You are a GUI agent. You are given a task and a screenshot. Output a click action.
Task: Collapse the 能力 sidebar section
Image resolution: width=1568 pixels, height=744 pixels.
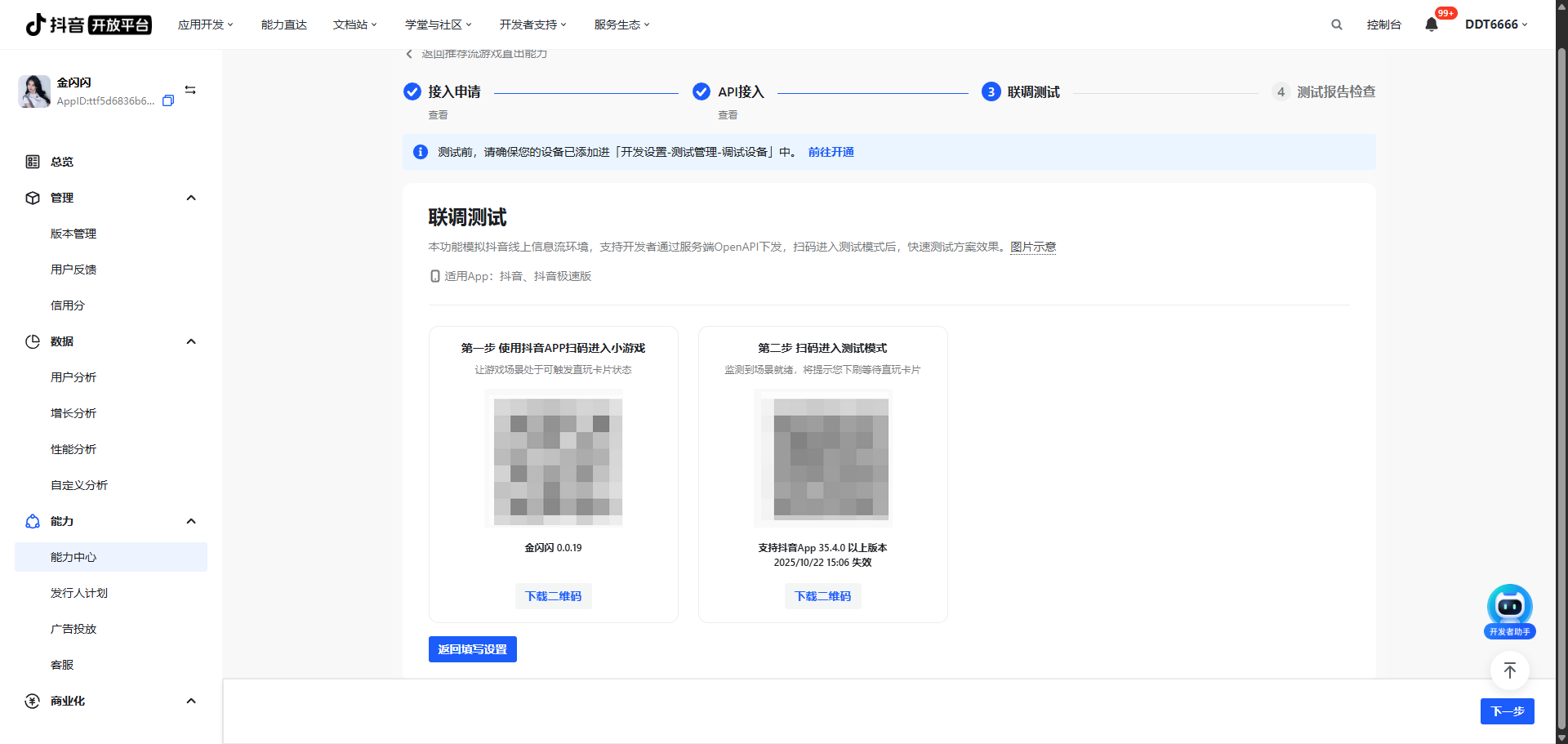click(x=191, y=521)
